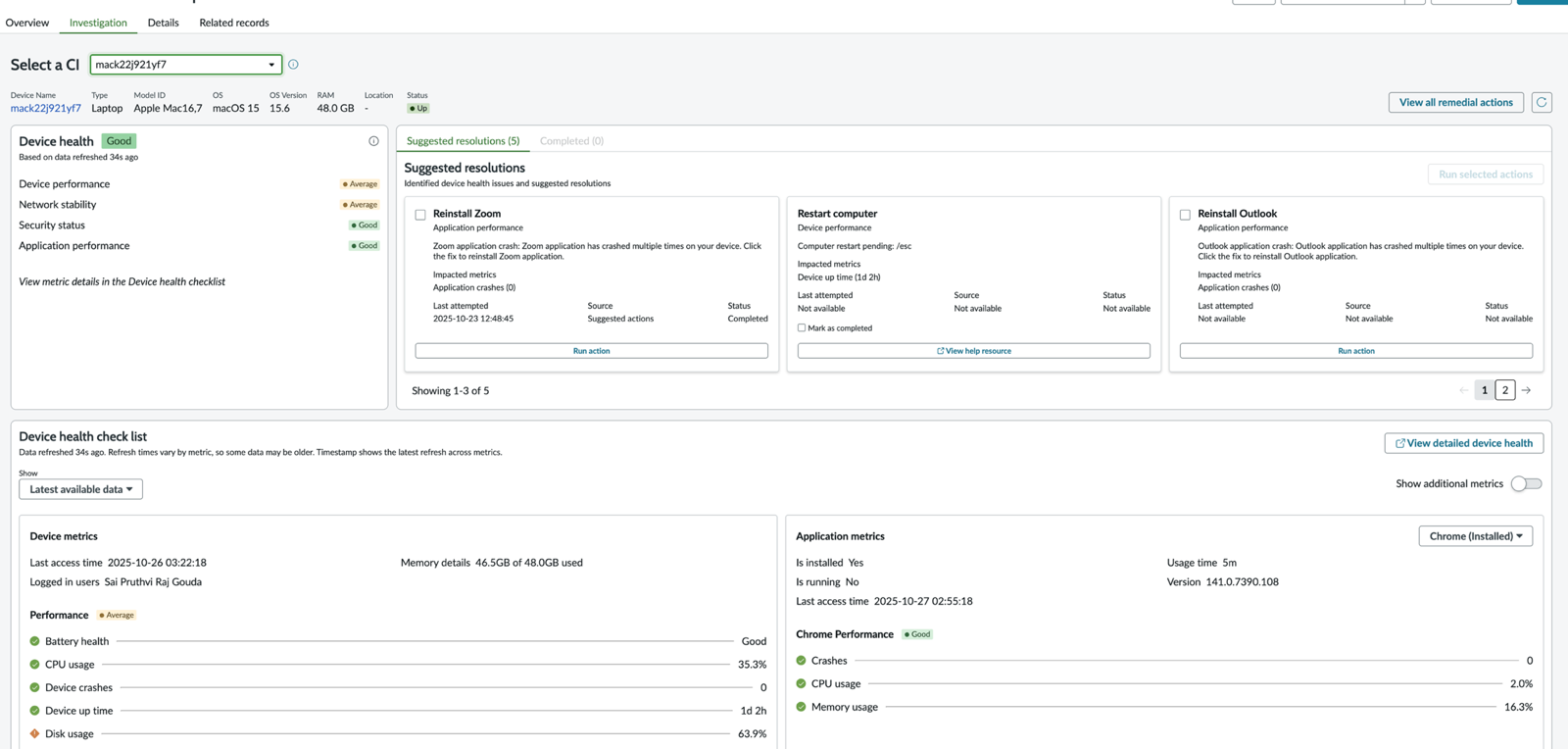Click the previous page arrow in resolutions
This screenshot has height=749, width=1568.
coord(1463,390)
